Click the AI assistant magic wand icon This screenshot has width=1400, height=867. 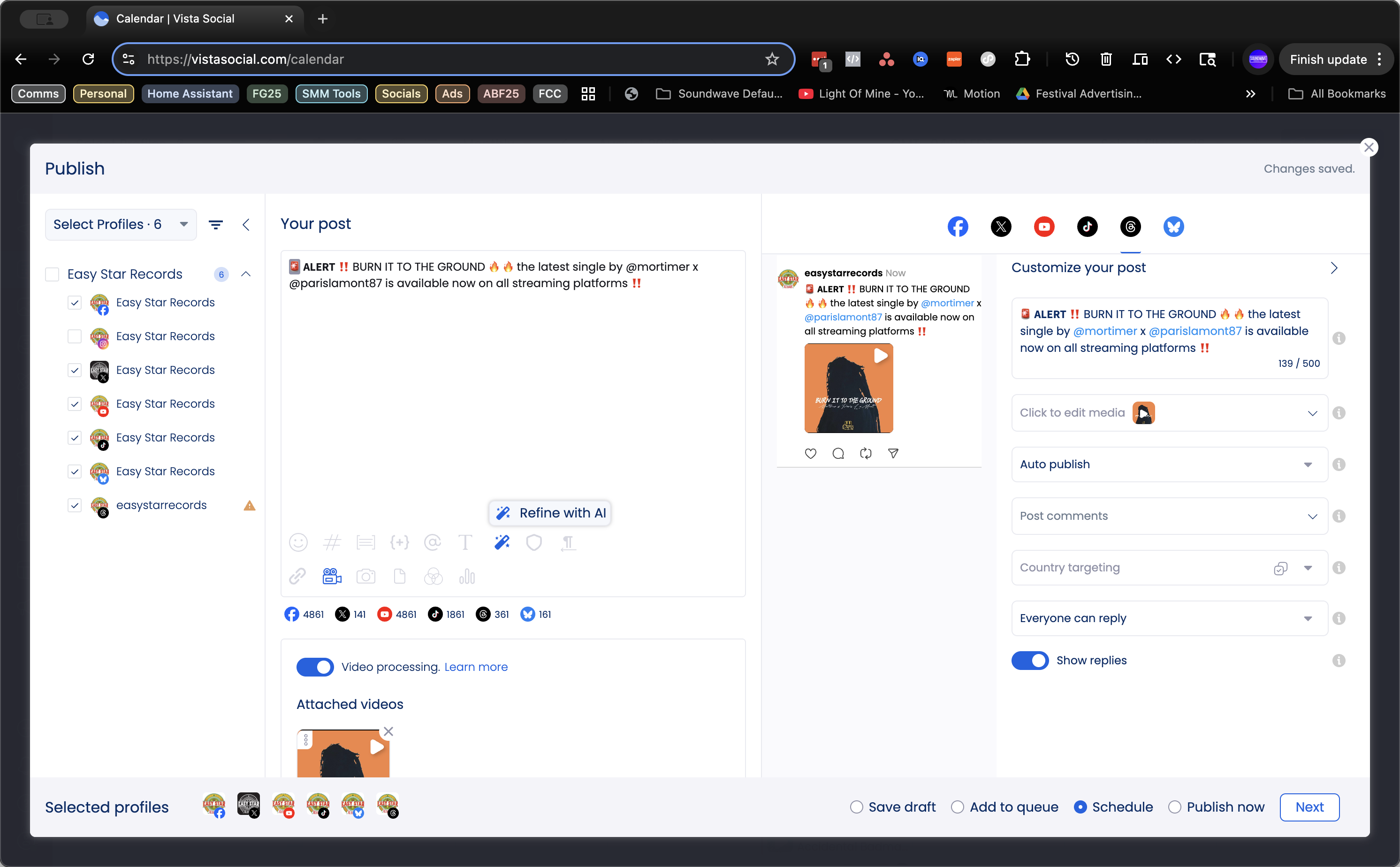click(502, 542)
